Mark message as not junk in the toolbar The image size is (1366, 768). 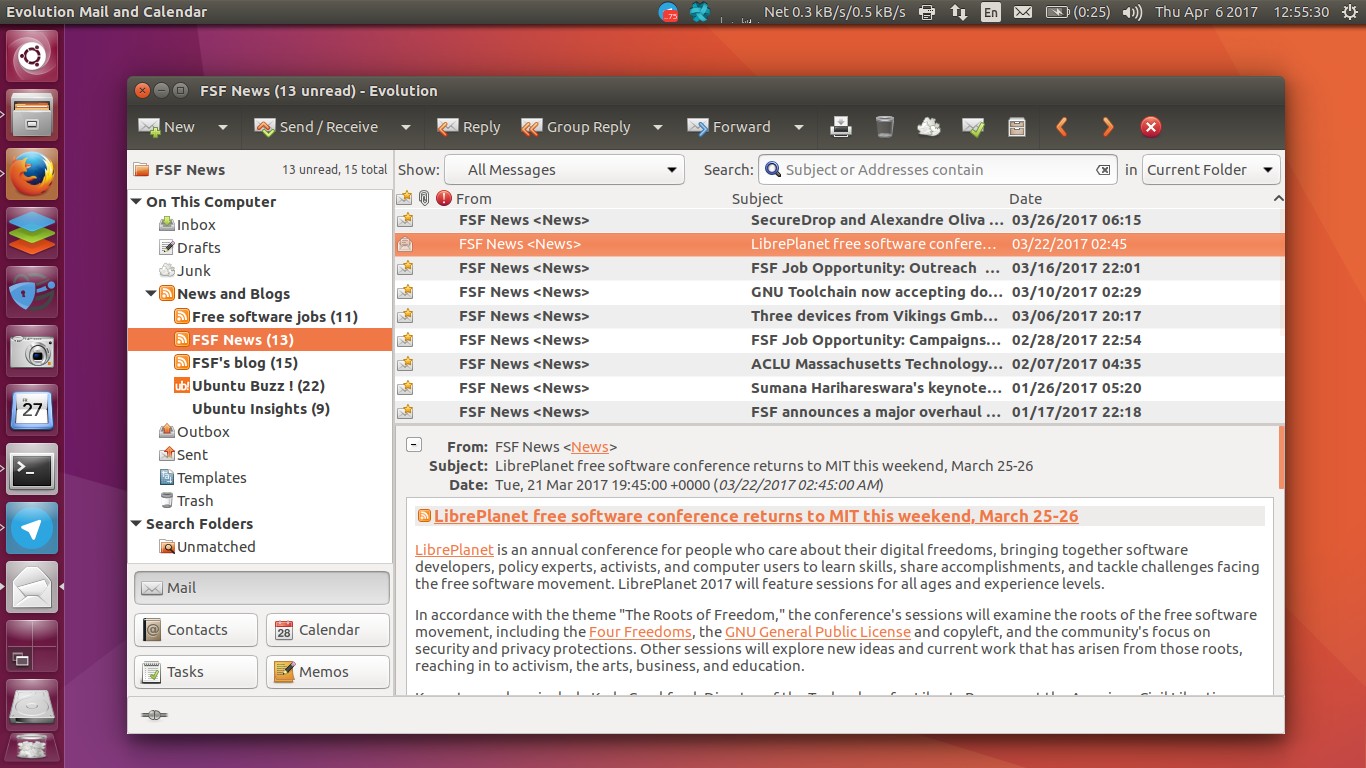(x=973, y=127)
